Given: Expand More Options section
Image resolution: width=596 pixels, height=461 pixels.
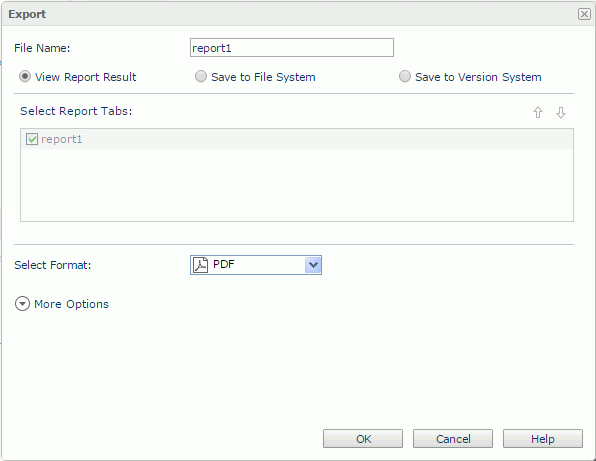Looking at the screenshot, I should pyautogui.click(x=22, y=304).
